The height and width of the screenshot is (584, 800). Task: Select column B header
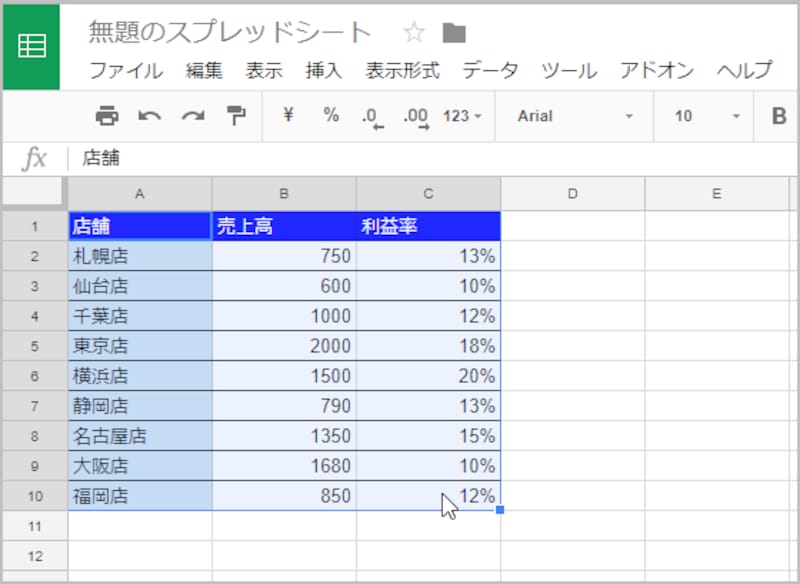[284, 193]
